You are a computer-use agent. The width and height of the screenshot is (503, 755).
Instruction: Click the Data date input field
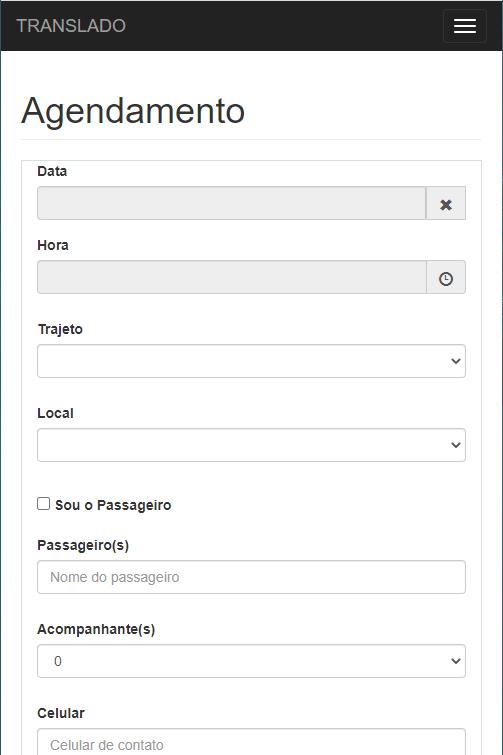point(232,203)
